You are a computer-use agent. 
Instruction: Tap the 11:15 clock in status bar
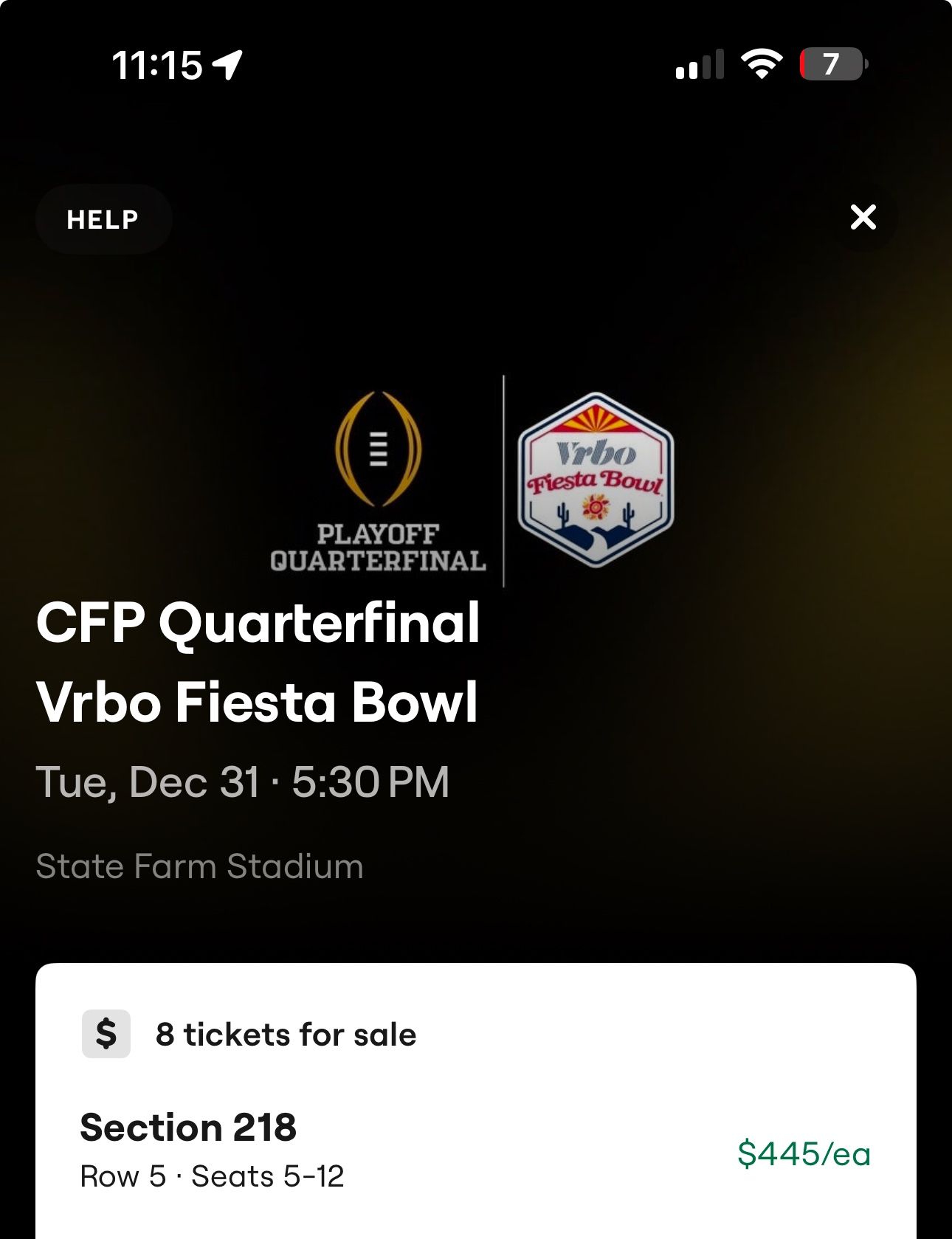(x=157, y=65)
